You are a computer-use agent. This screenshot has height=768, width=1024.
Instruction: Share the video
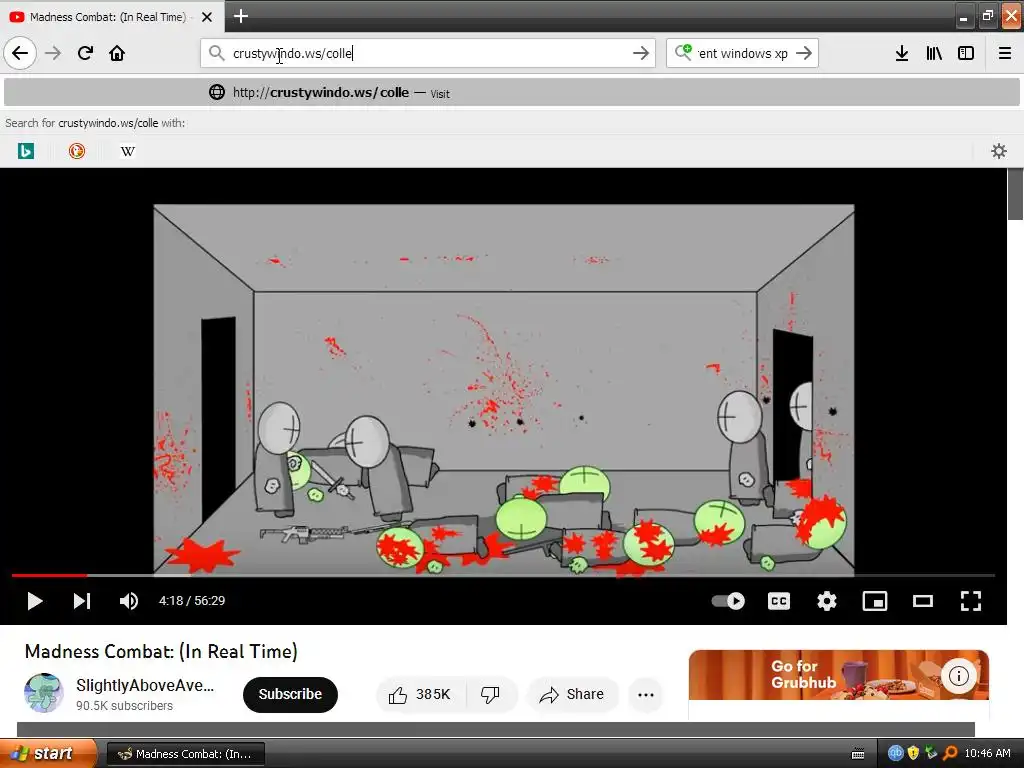(x=572, y=694)
